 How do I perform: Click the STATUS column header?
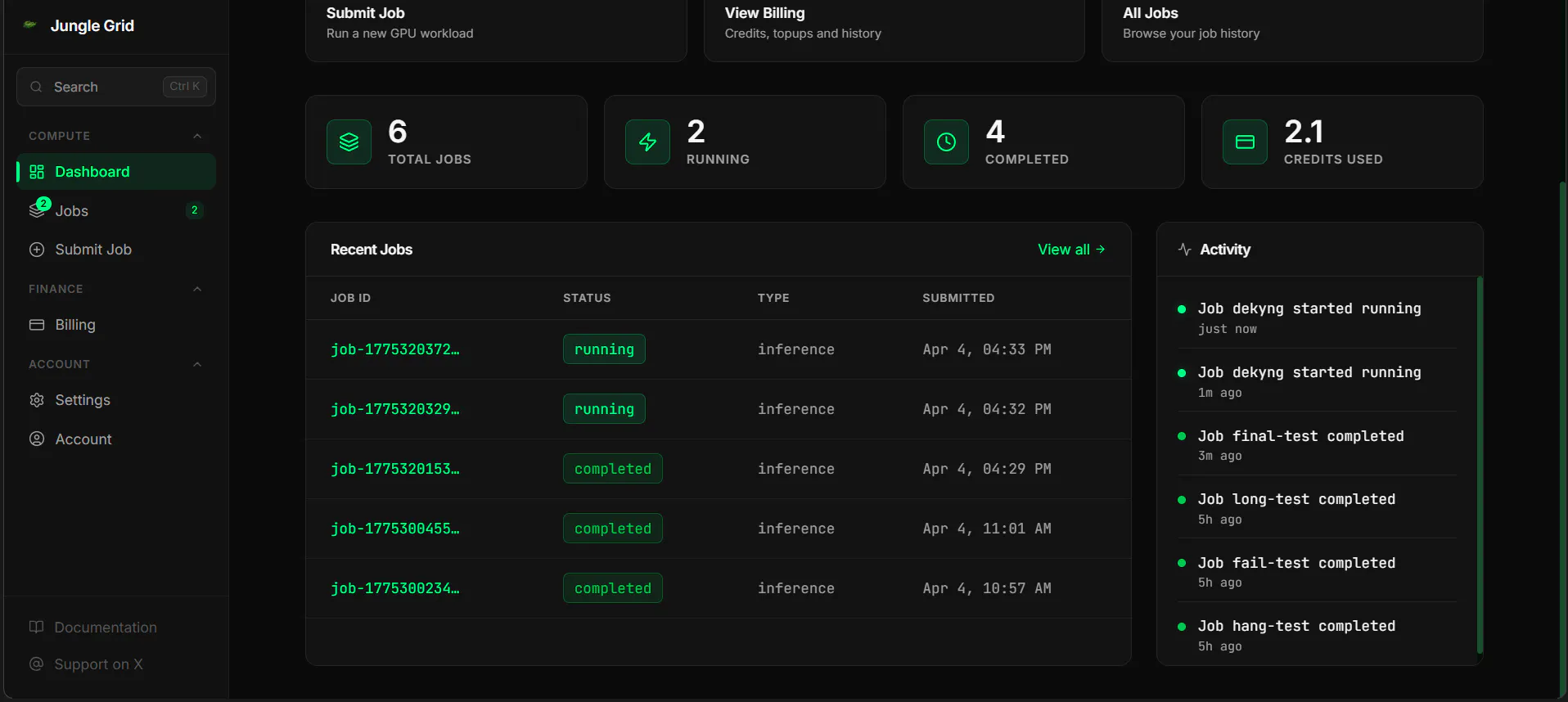(x=587, y=298)
